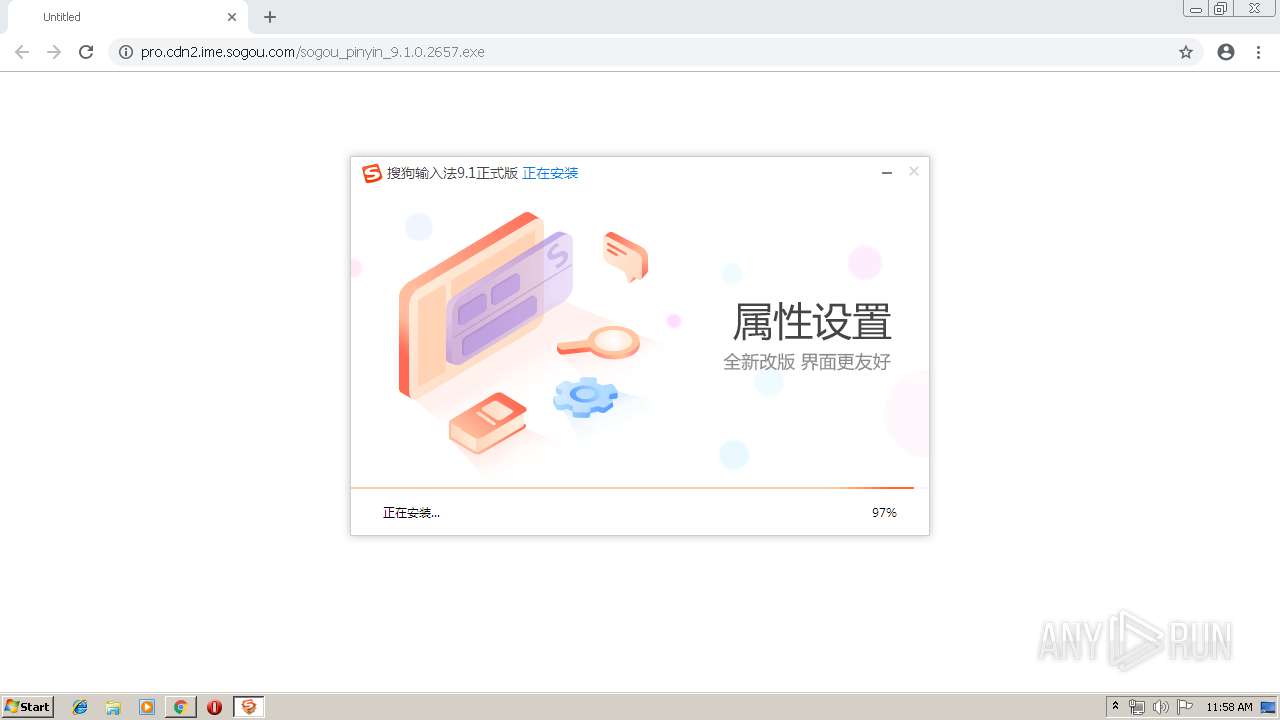The height and width of the screenshot is (720, 1280).
Task: Switch to Sogou installer taskbar button
Action: tap(249, 707)
